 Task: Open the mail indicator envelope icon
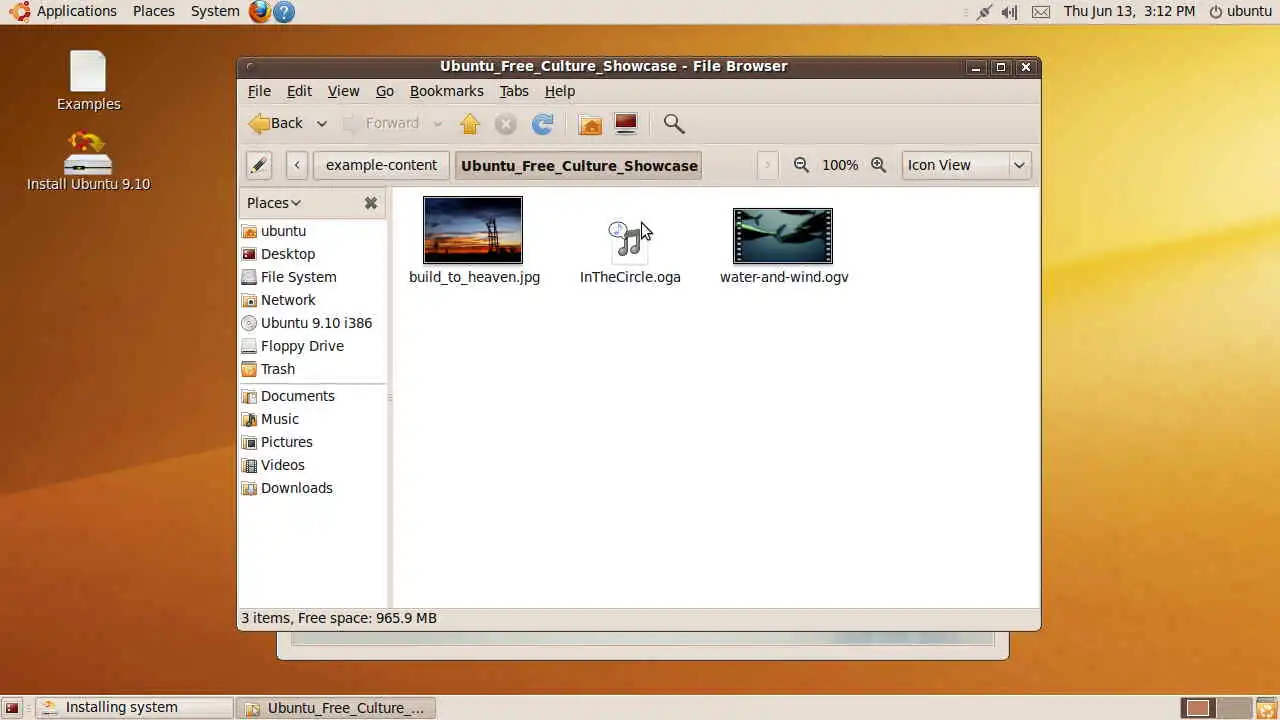tap(1041, 12)
